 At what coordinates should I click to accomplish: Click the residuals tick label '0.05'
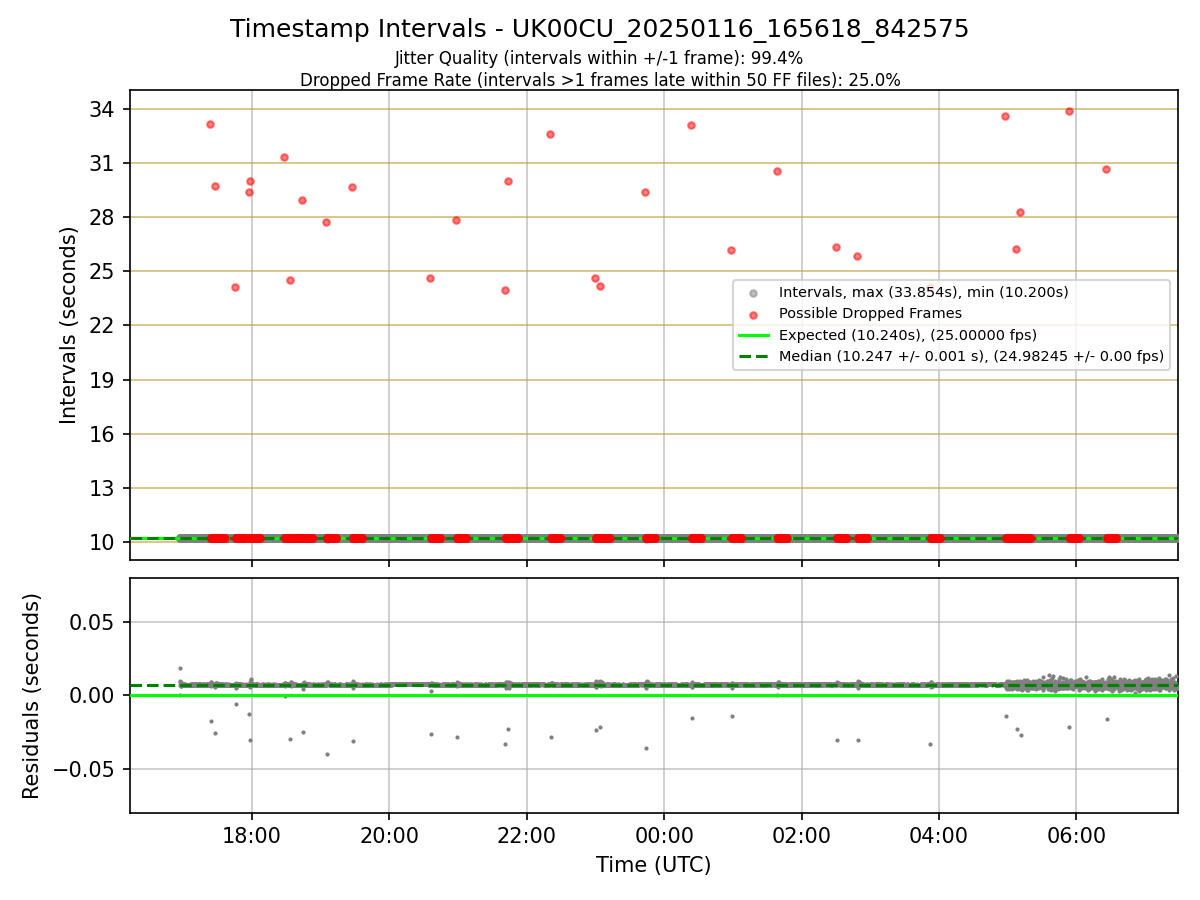pos(93,622)
